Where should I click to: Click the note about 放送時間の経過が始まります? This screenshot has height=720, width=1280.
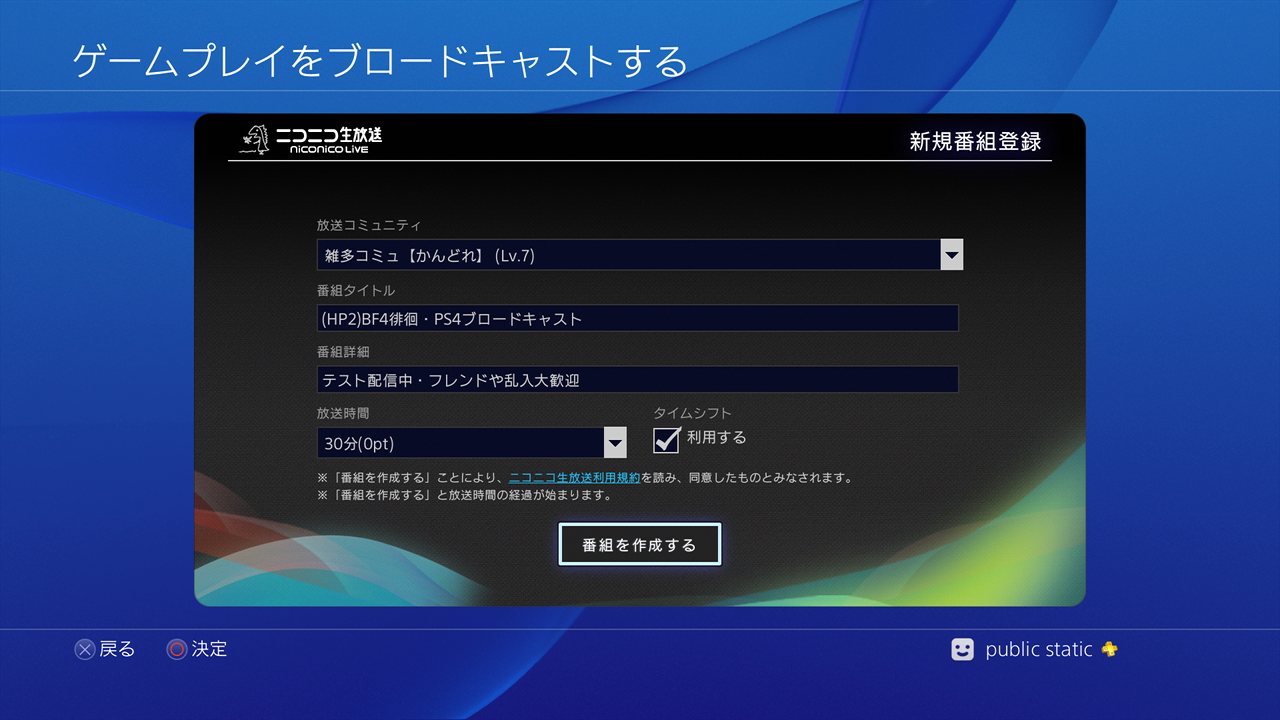pos(464,495)
